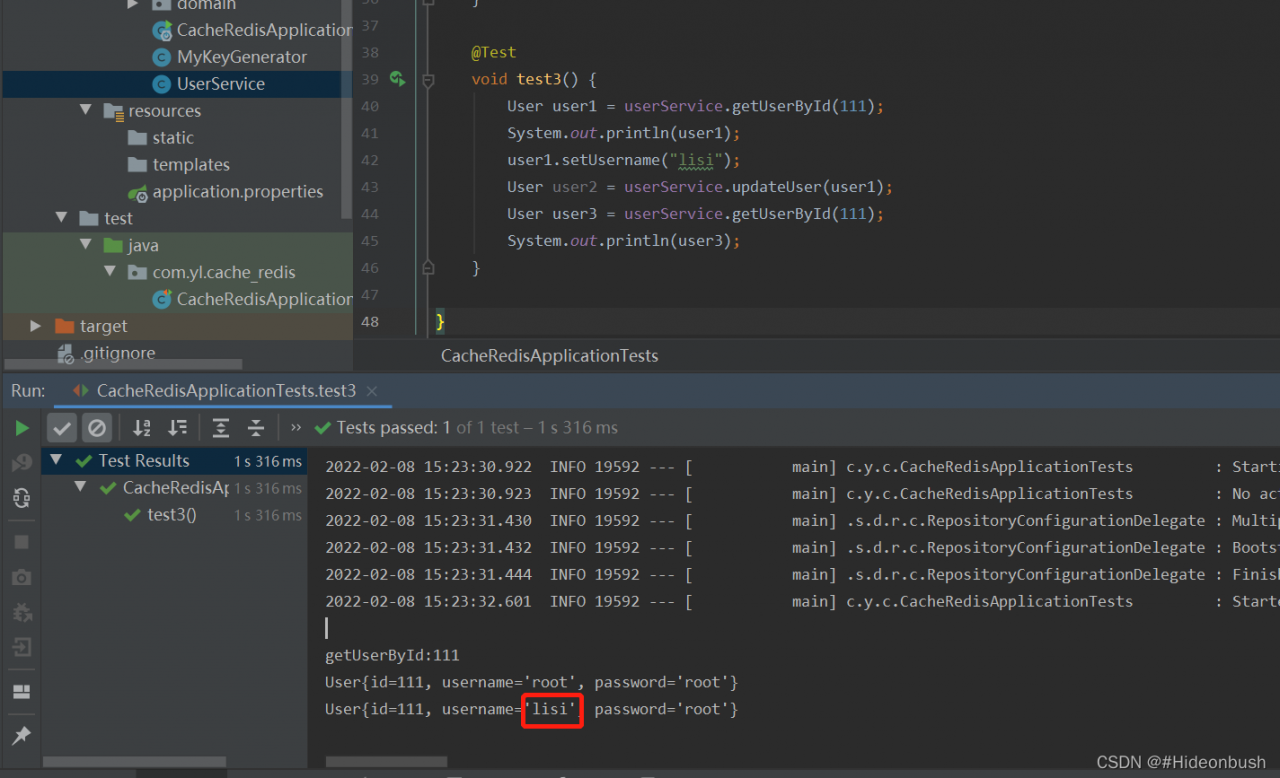The height and width of the screenshot is (778, 1280).
Task: Toggle auto-test rerun icon in Run sidebar
Action: pyautogui.click(x=21, y=498)
